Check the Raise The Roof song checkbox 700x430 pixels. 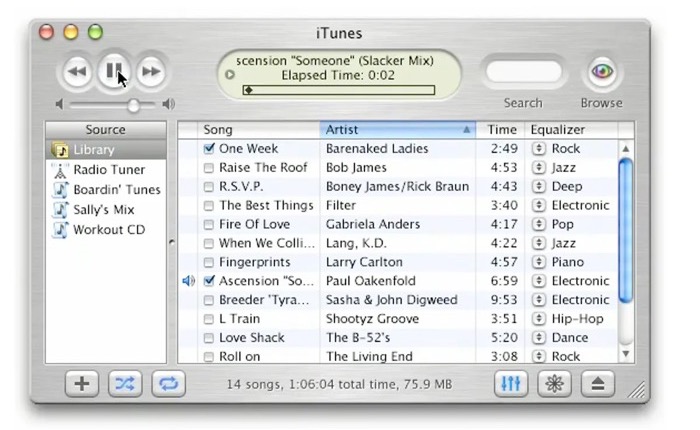tap(209, 168)
